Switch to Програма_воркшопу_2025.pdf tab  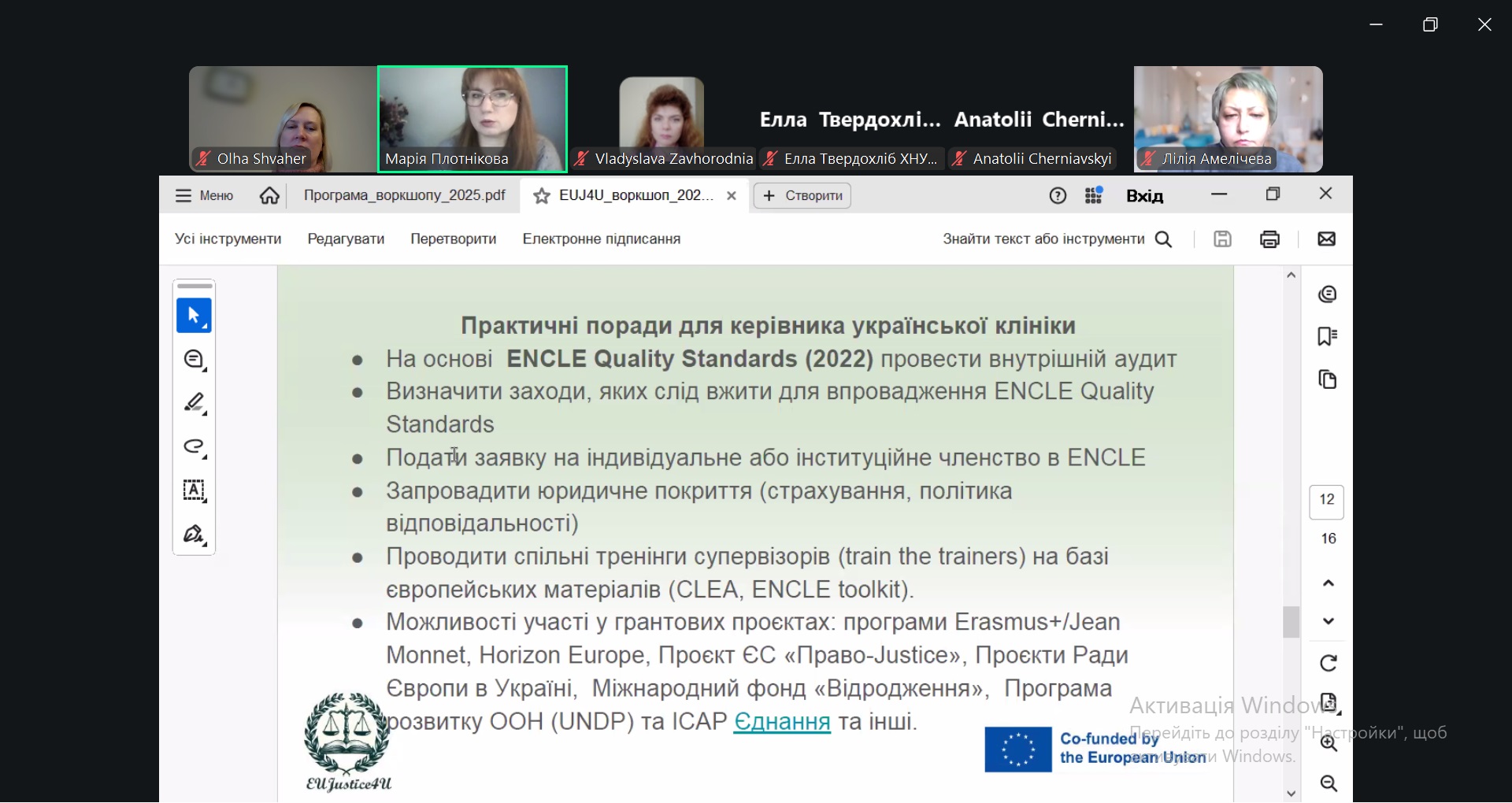click(x=404, y=196)
